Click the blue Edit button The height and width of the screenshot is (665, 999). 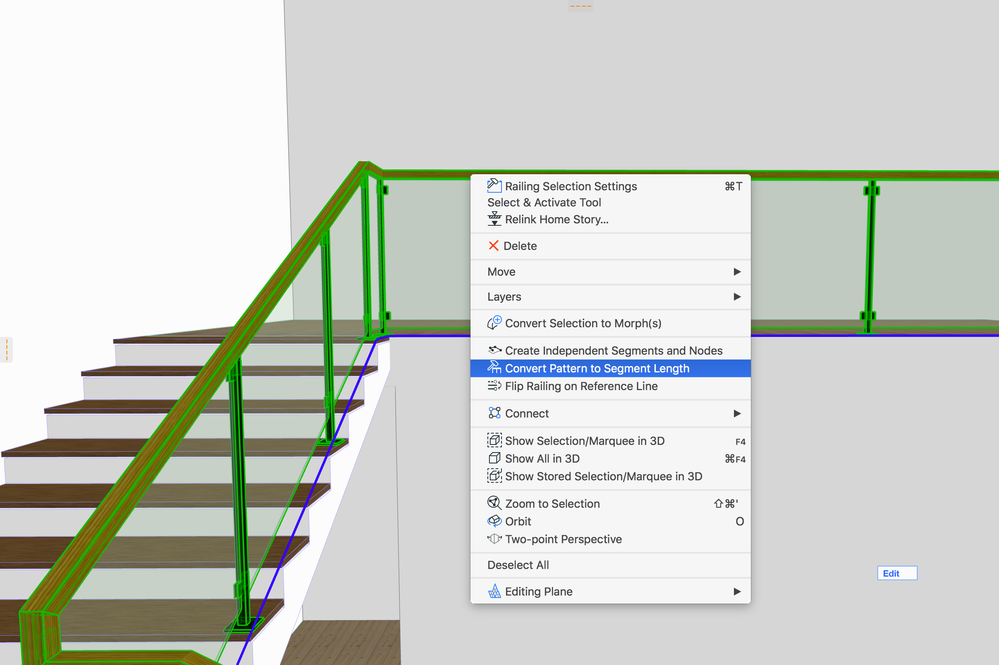[x=897, y=573]
